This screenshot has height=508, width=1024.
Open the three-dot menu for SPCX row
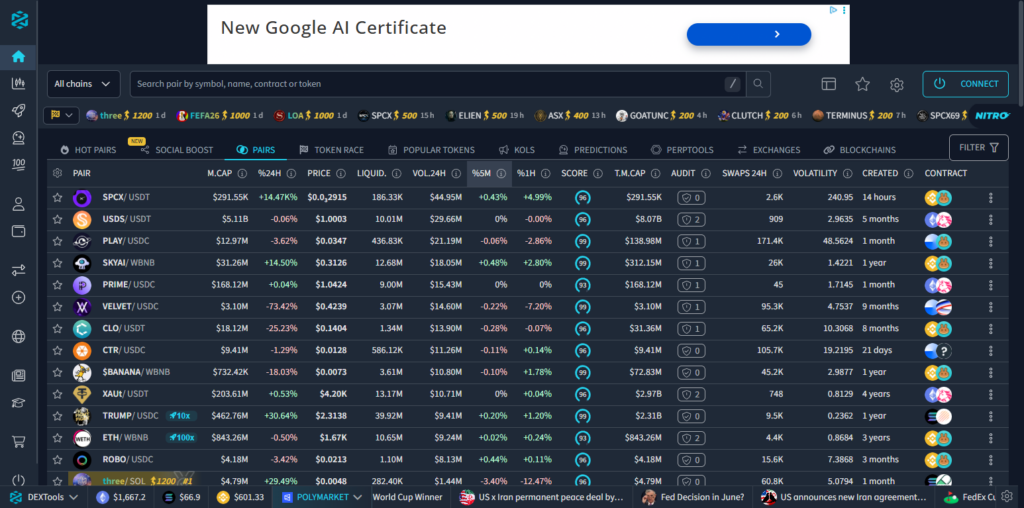pyautogui.click(x=991, y=197)
